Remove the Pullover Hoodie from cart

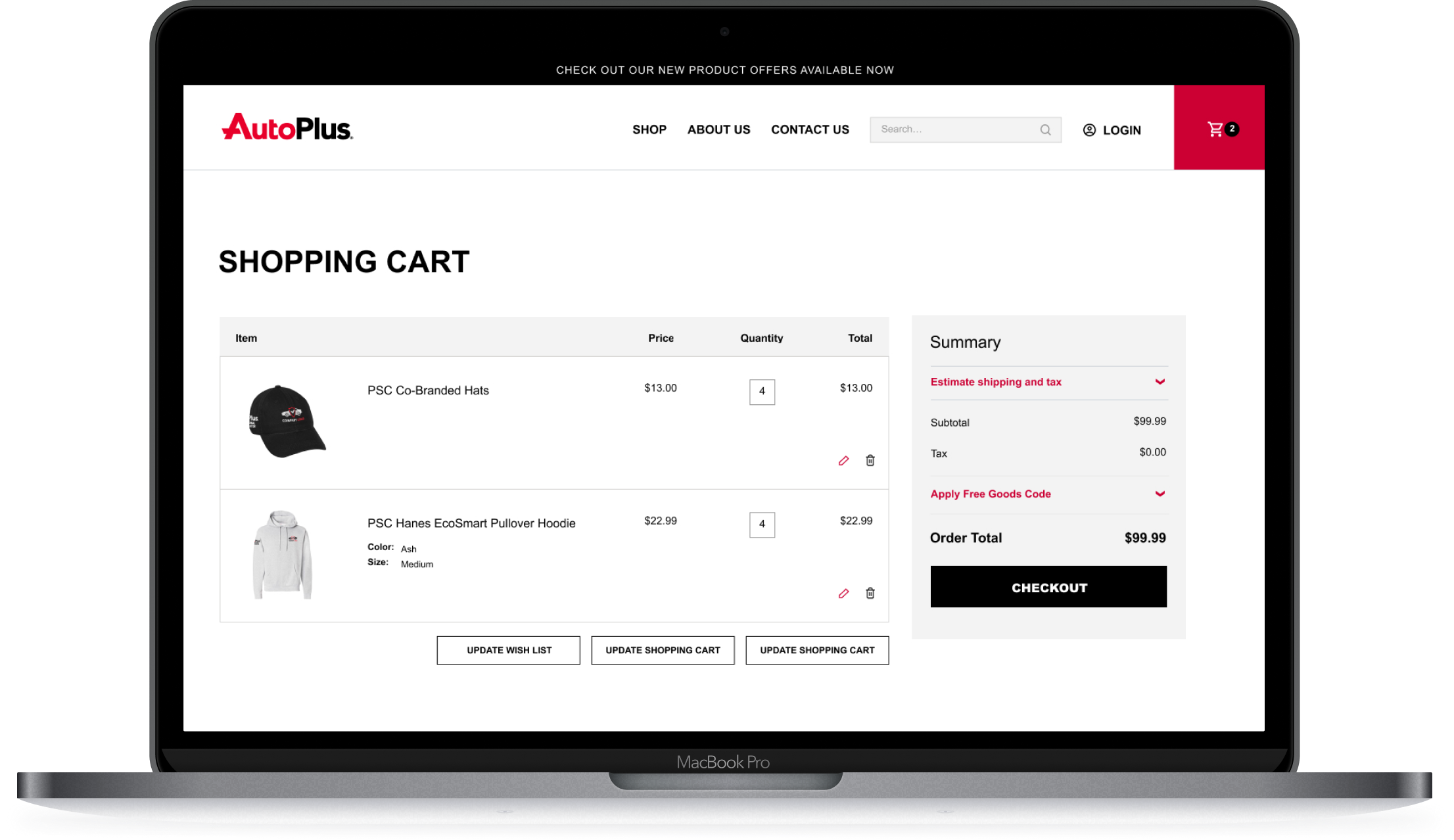(x=870, y=593)
